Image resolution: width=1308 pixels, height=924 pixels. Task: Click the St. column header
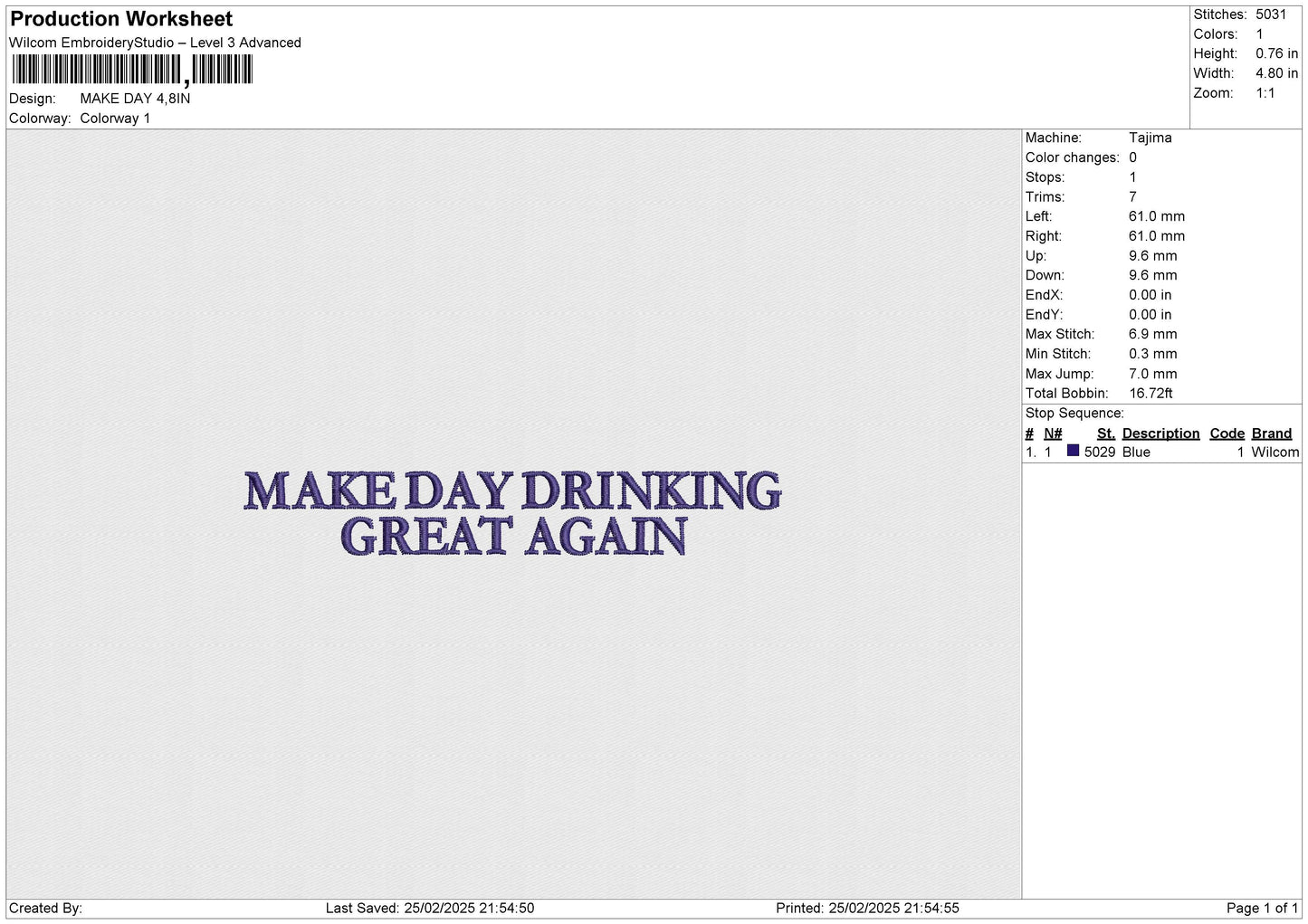(x=1105, y=433)
